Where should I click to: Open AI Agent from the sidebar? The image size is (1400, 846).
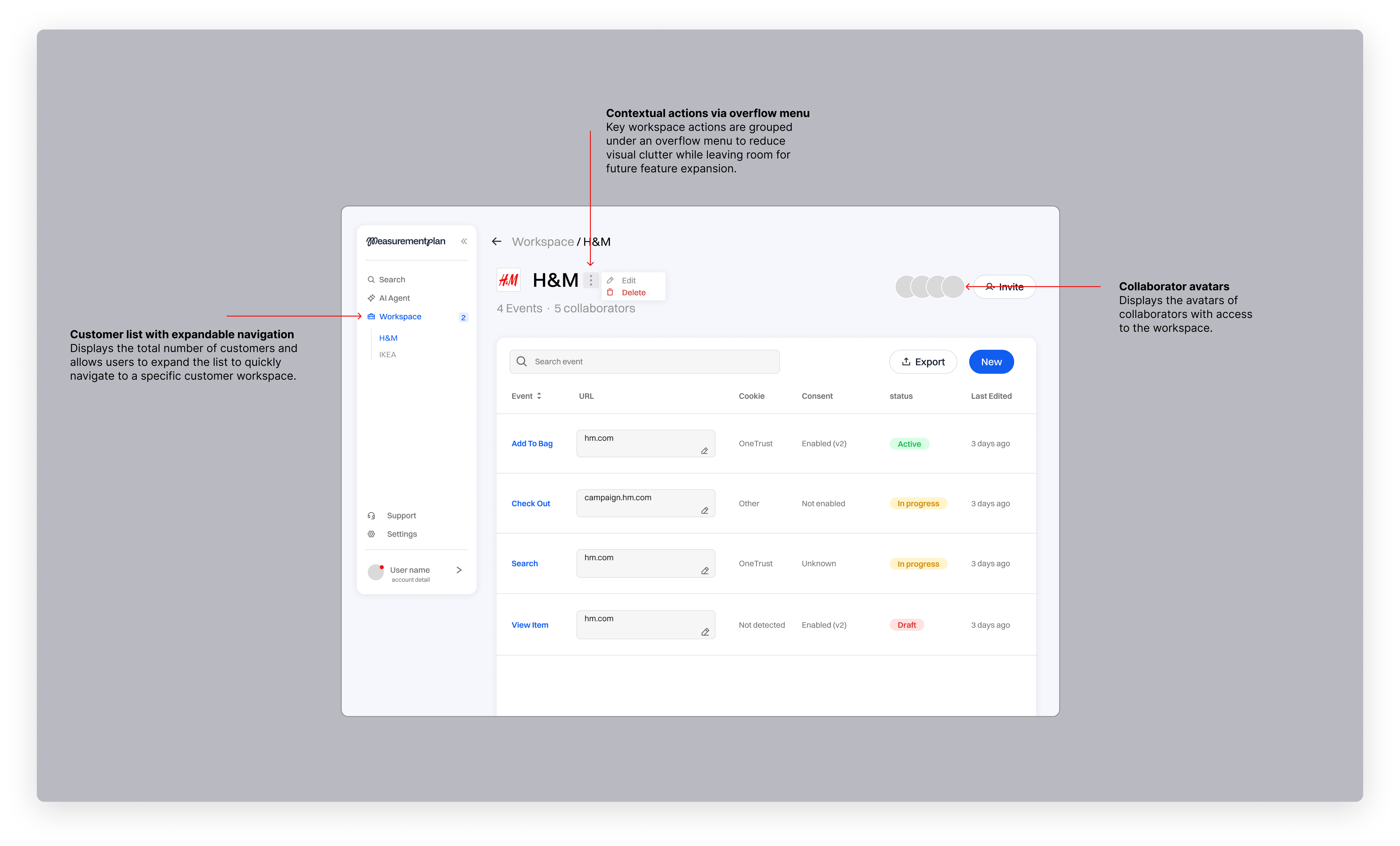[x=394, y=298]
